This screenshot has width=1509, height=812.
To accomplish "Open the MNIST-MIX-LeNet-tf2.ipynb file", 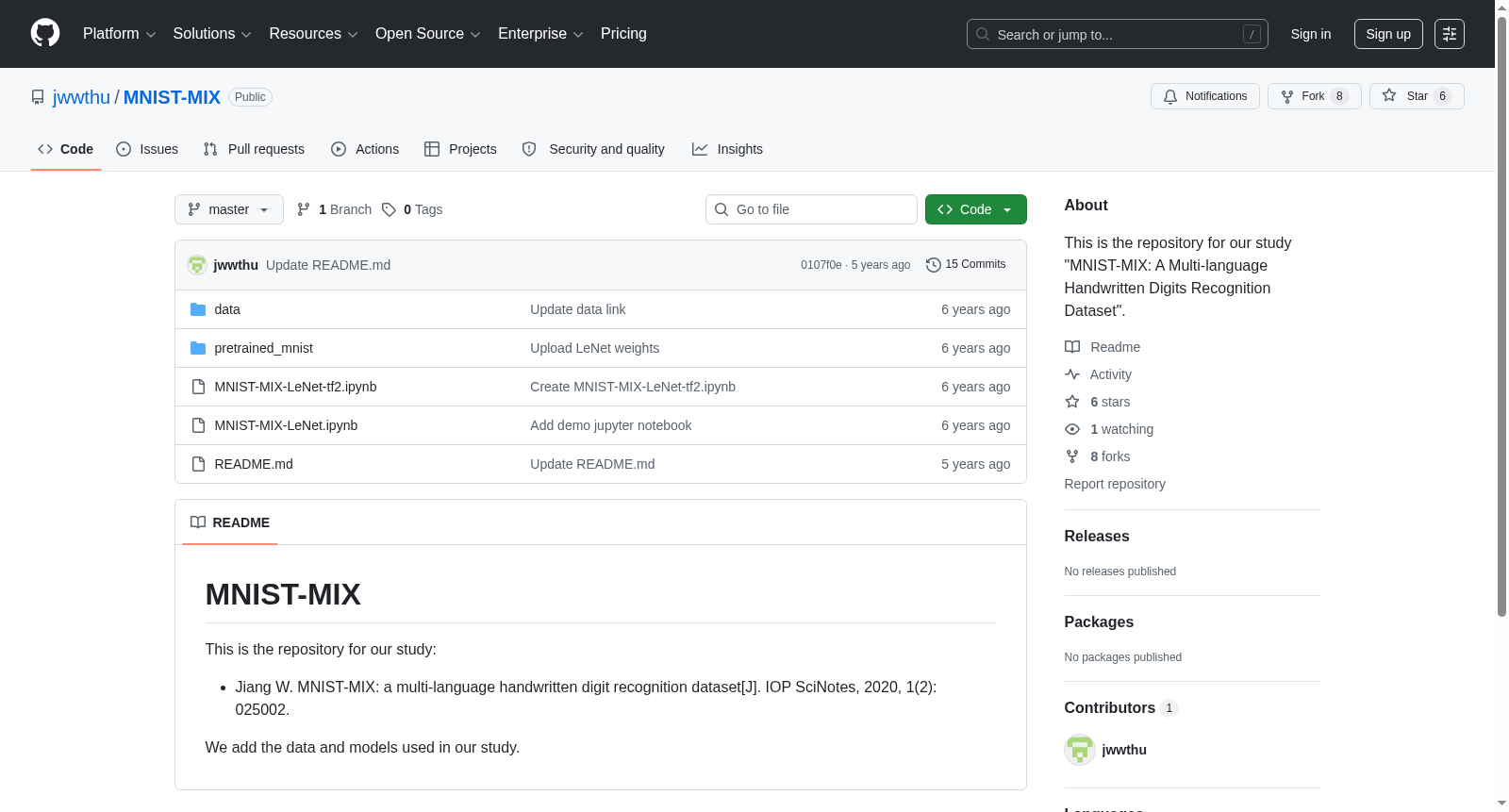I will (x=295, y=387).
